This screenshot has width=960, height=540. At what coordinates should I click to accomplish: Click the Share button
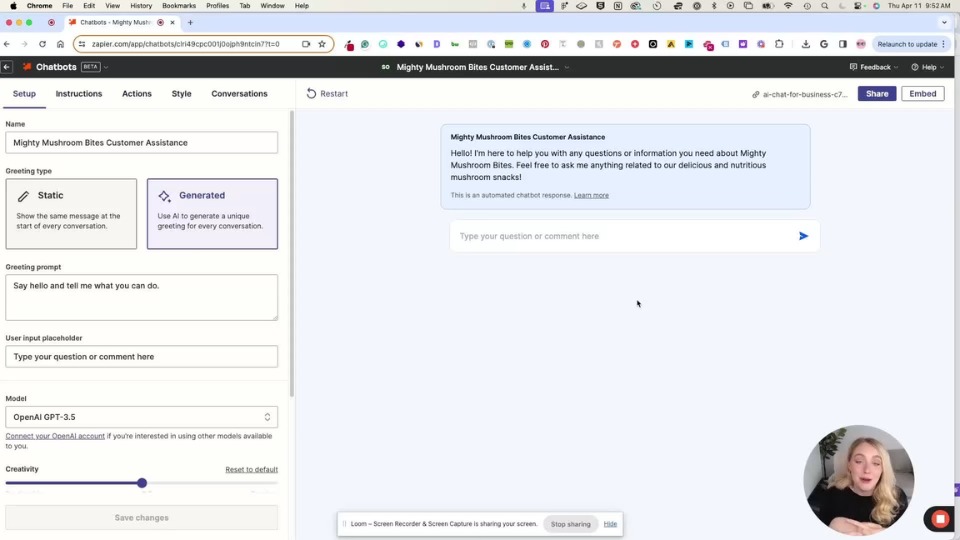click(x=877, y=94)
